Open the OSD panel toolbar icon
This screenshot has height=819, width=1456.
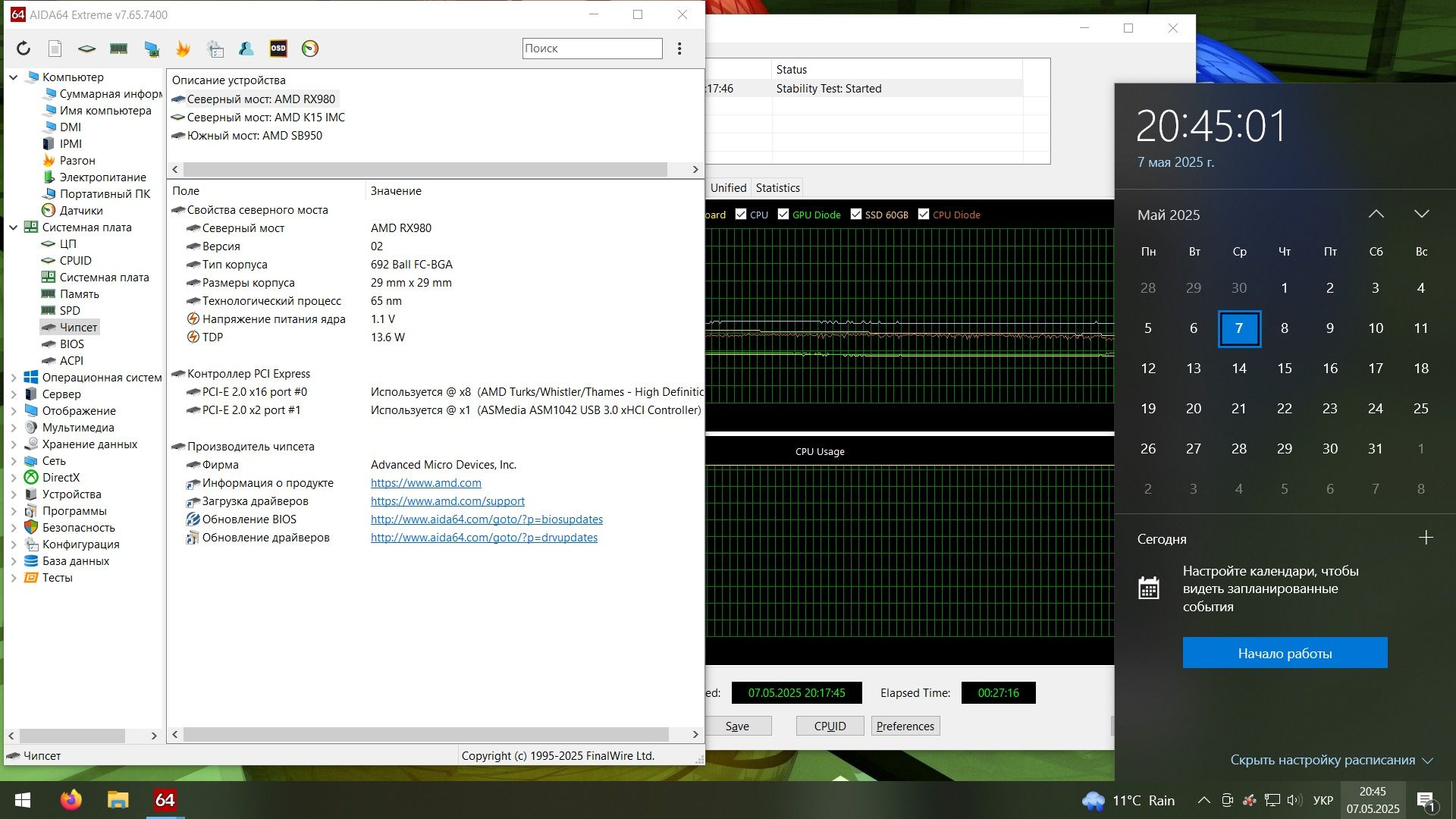(x=278, y=49)
